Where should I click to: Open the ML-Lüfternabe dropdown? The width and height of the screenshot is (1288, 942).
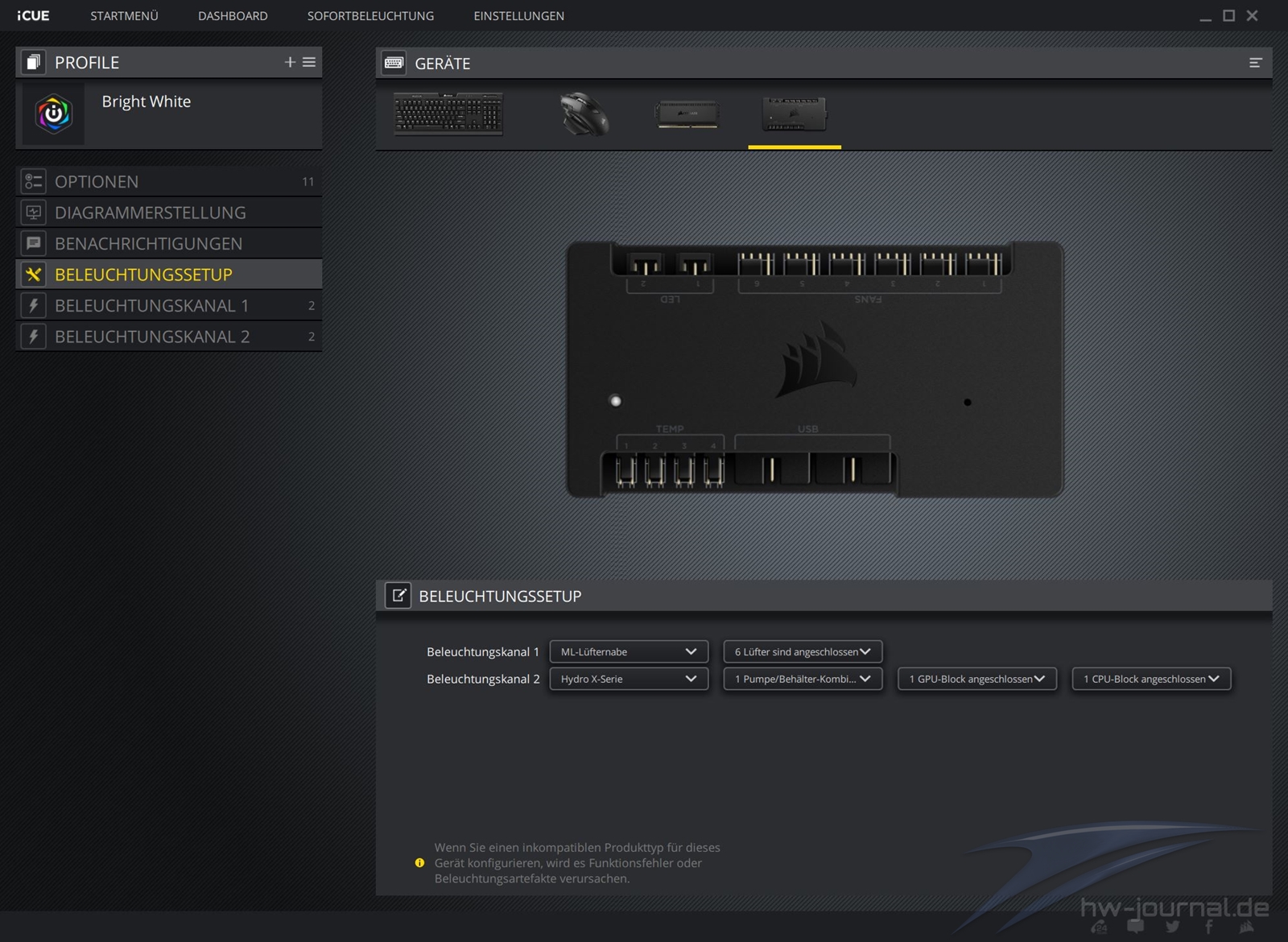pos(628,651)
